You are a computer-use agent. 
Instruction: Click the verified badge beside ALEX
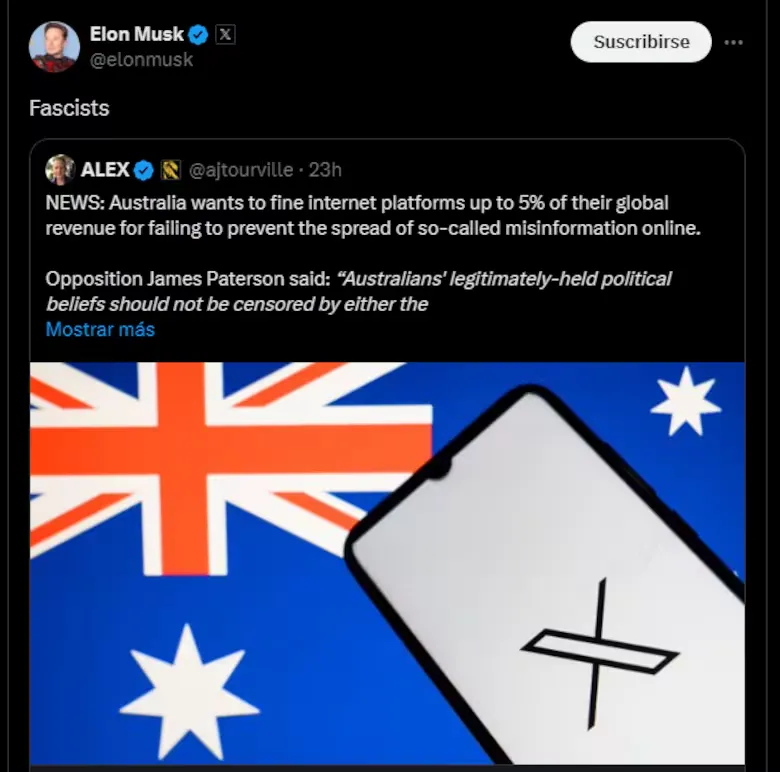[144, 170]
